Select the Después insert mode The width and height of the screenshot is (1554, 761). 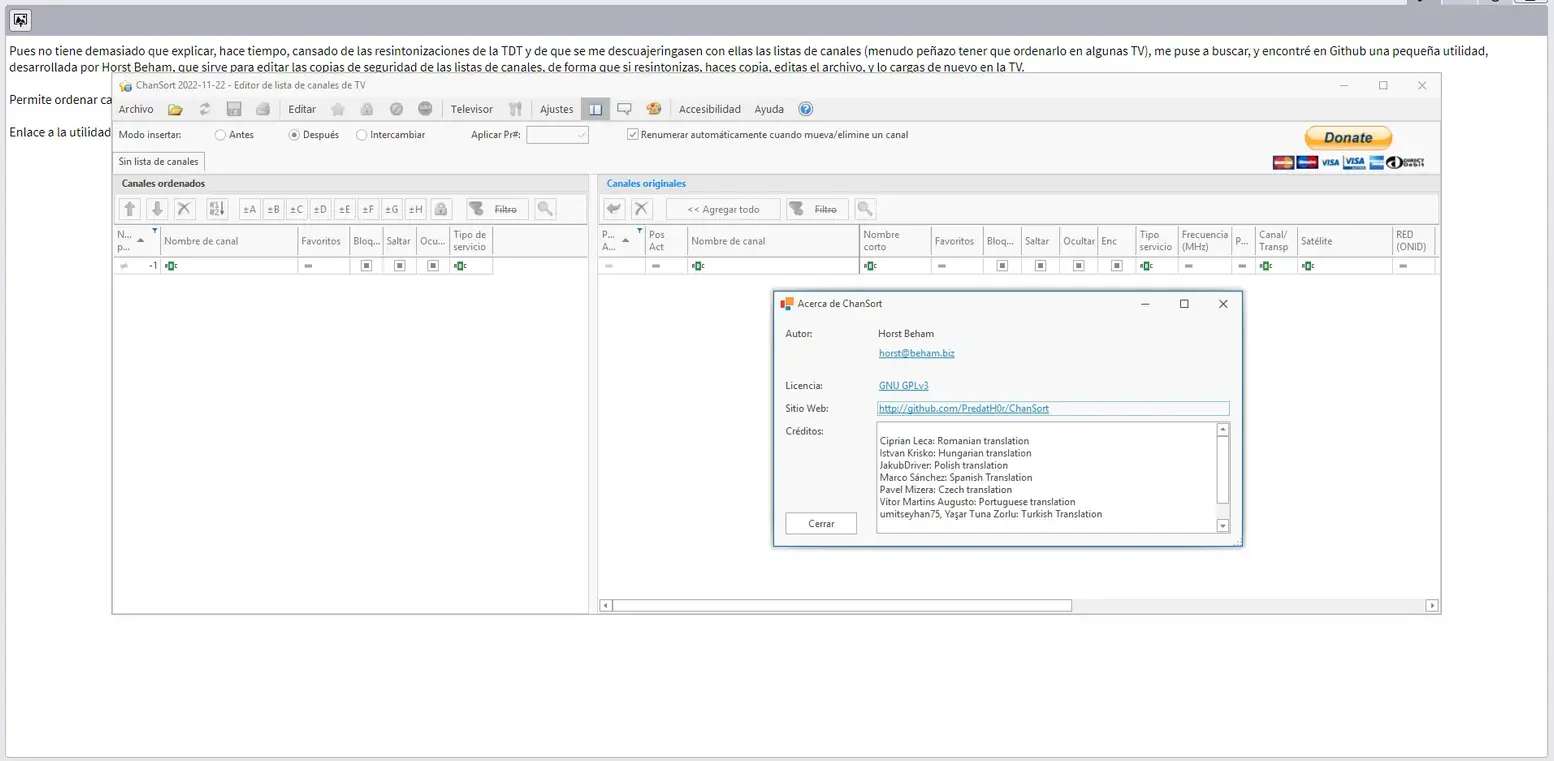tap(294, 135)
